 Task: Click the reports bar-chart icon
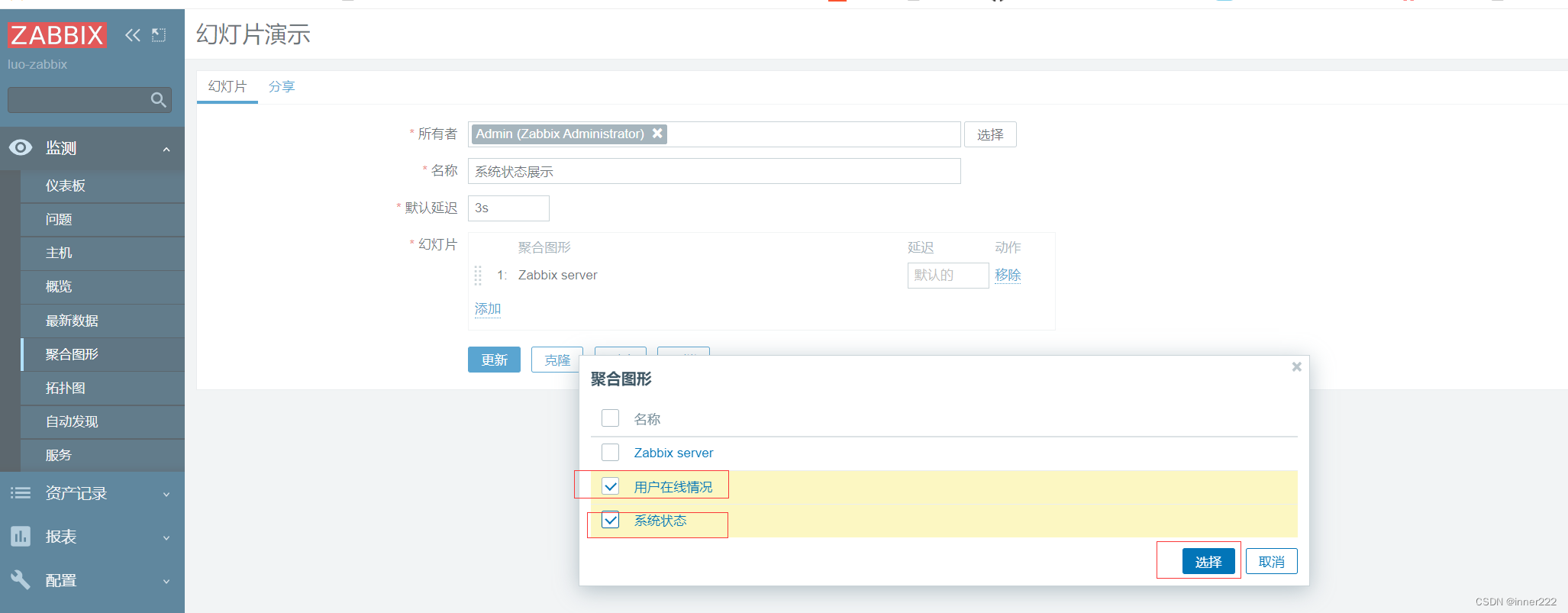(x=21, y=537)
